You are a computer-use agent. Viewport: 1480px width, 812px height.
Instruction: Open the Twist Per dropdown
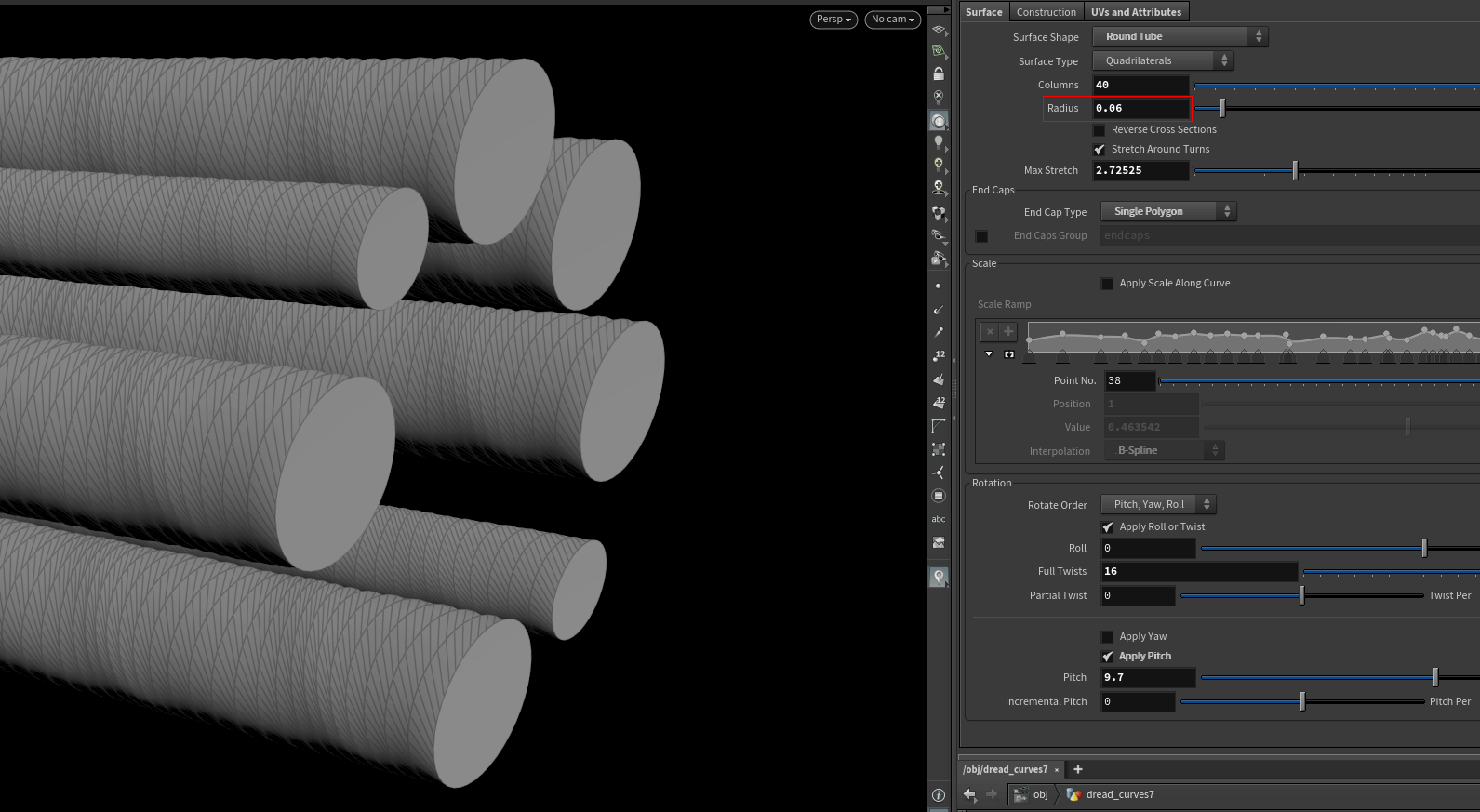(x=1452, y=595)
